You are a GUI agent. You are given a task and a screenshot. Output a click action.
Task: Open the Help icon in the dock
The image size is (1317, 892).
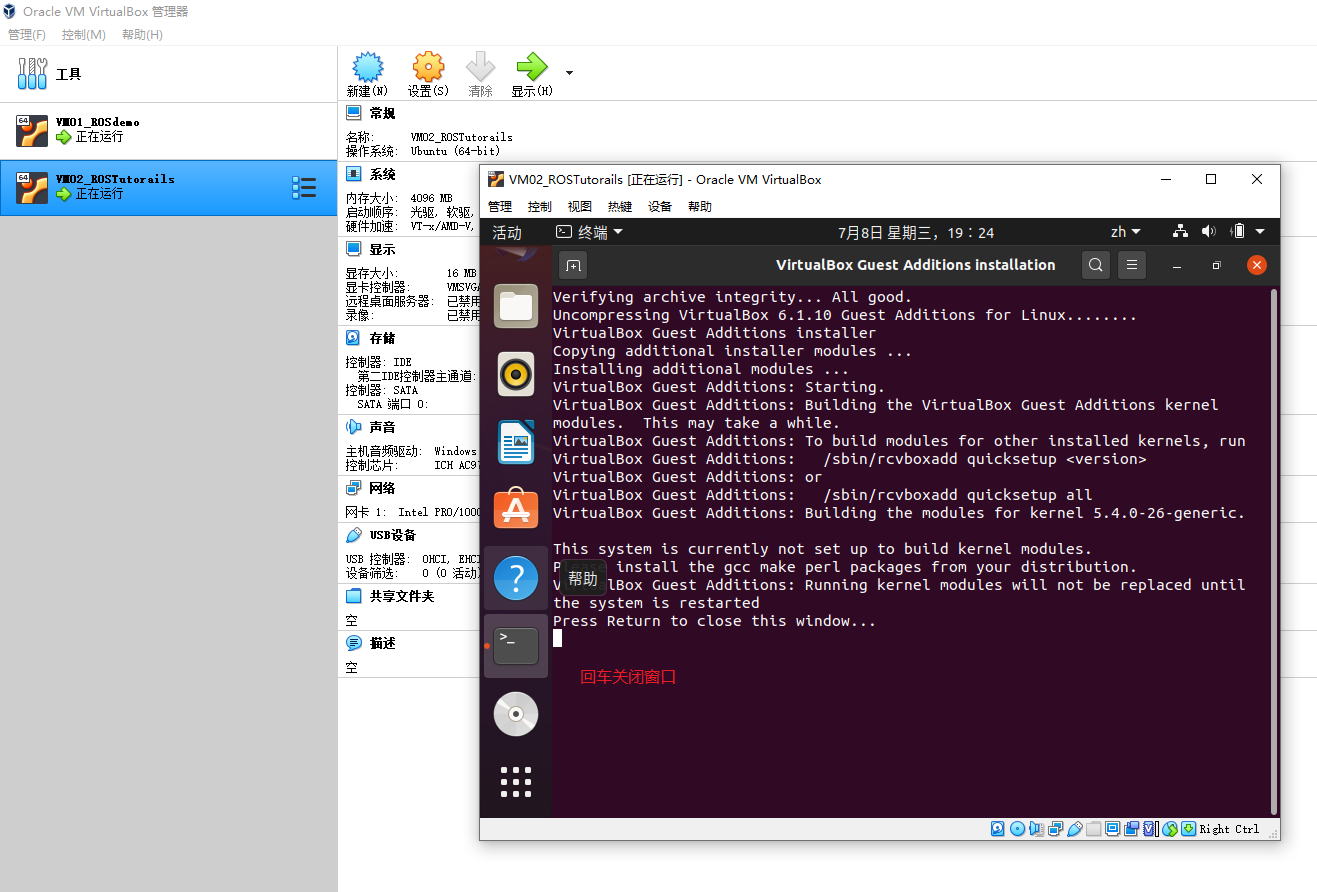click(x=516, y=577)
